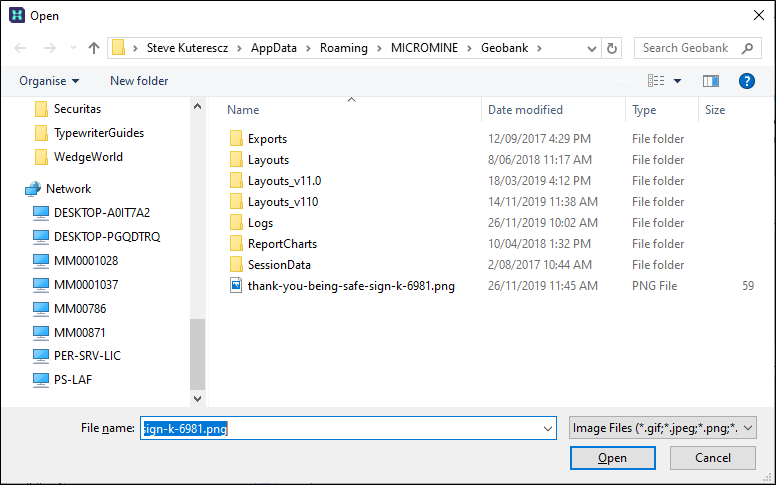Close the Open dialog
776x485 pixels.
pyautogui.click(x=759, y=15)
